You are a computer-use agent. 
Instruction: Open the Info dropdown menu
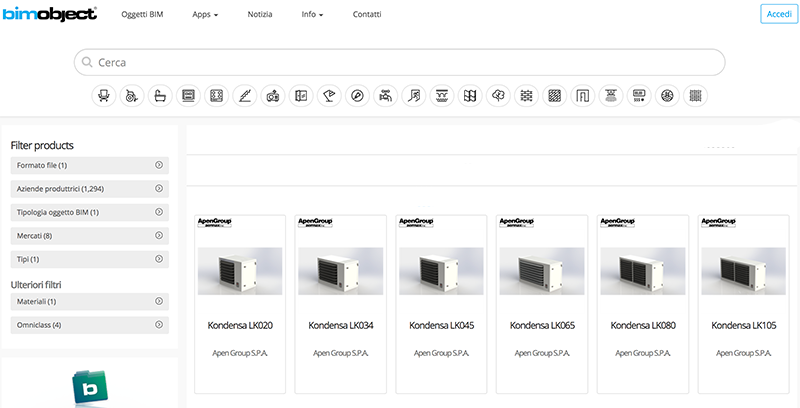click(x=312, y=14)
